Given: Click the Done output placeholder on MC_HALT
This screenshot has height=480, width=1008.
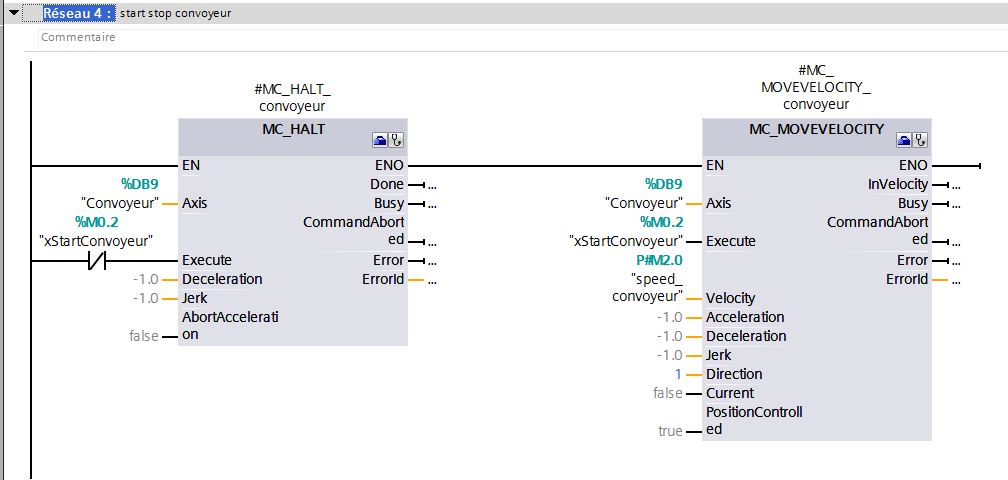Looking at the screenshot, I should coord(431,185).
